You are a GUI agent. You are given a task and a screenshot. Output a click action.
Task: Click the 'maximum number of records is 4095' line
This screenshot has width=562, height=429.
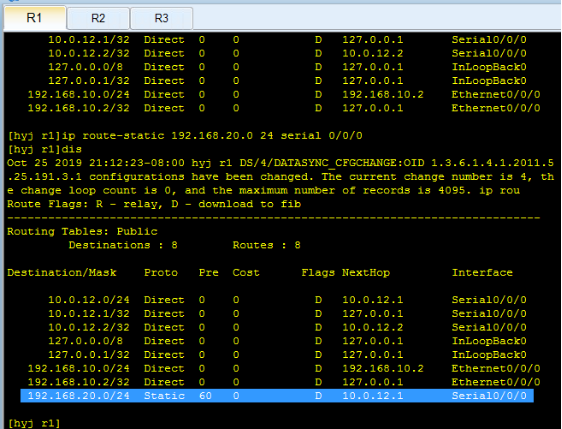pyautogui.click(x=263, y=190)
